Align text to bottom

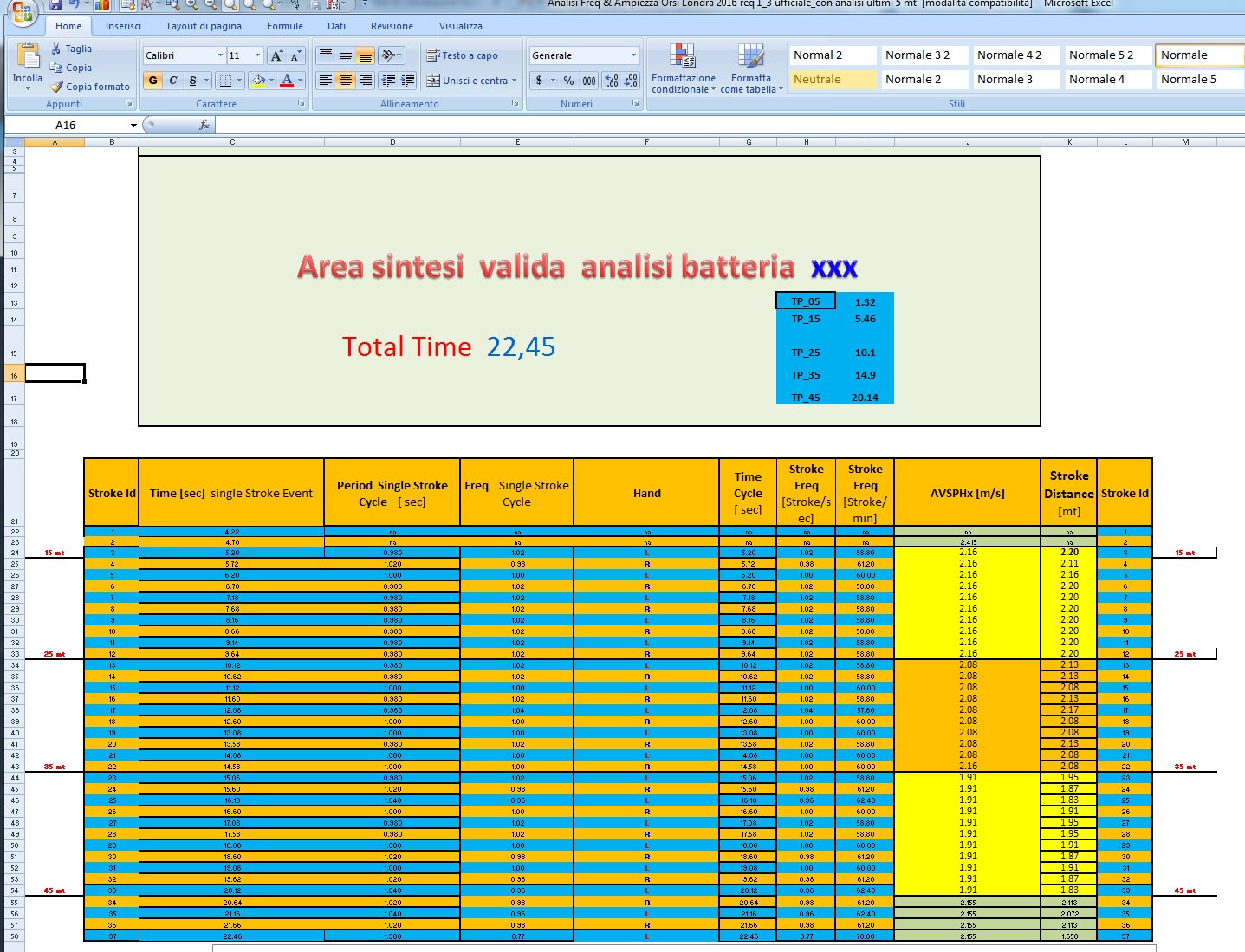(x=366, y=55)
